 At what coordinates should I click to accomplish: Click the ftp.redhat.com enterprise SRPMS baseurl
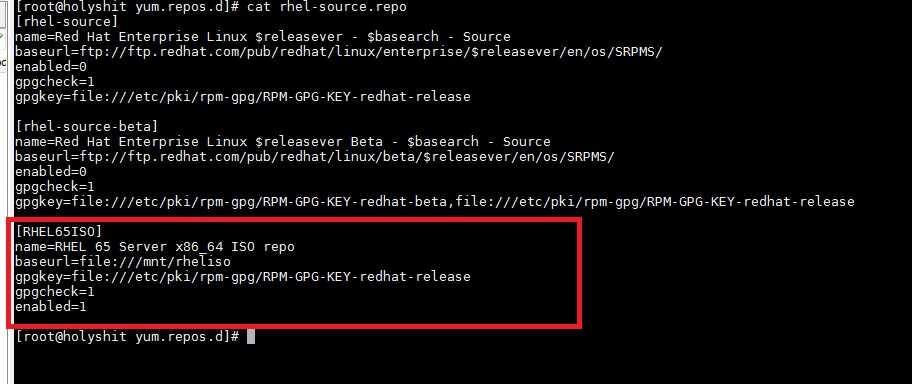click(339, 52)
